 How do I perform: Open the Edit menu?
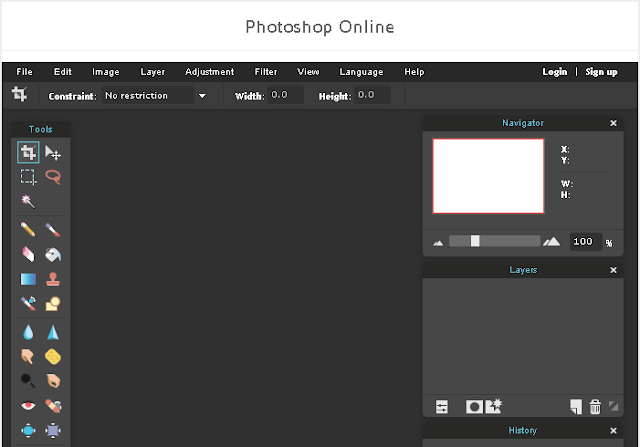(62, 72)
